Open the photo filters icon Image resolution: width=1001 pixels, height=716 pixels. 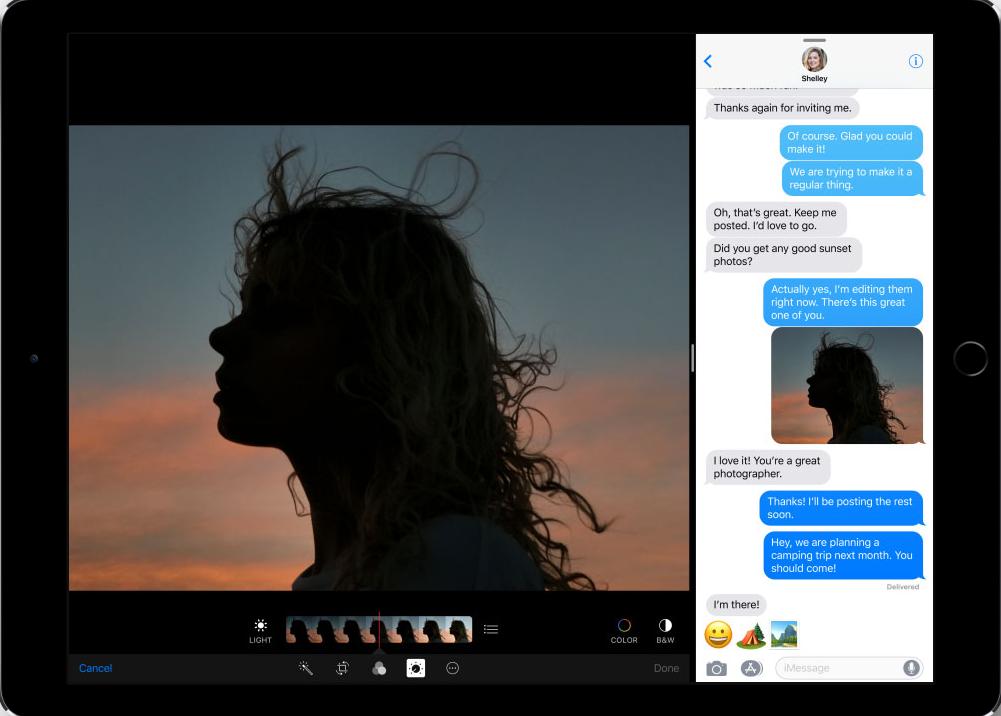click(x=379, y=668)
